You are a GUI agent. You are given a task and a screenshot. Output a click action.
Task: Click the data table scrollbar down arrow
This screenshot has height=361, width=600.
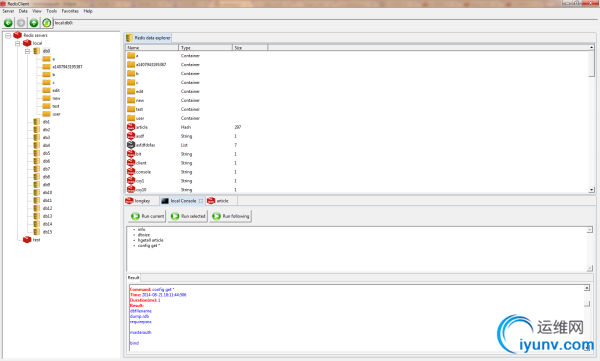click(592, 189)
